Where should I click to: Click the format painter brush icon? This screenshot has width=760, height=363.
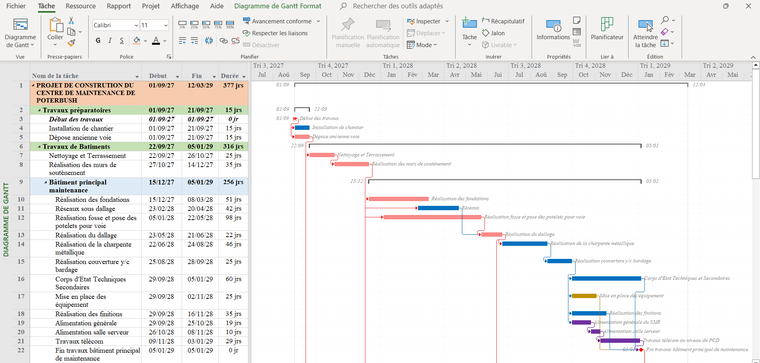coord(71,43)
